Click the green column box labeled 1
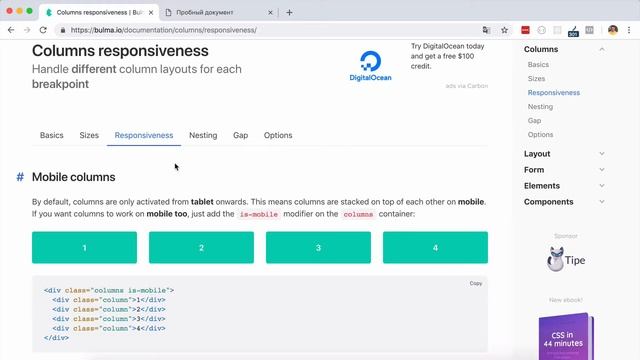Image resolution: width=640 pixels, height=360 pixels. pyautogui.click(x=84, y=247)
